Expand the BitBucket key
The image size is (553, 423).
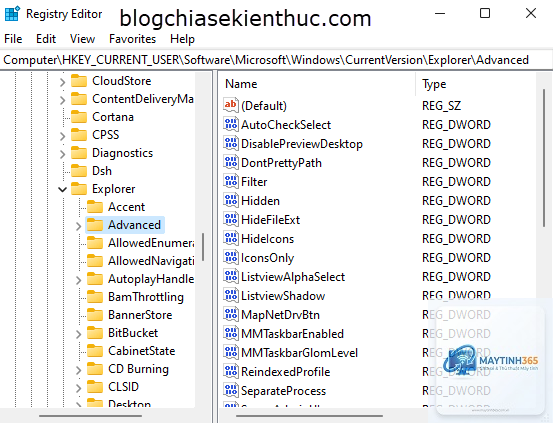(78, 334)
